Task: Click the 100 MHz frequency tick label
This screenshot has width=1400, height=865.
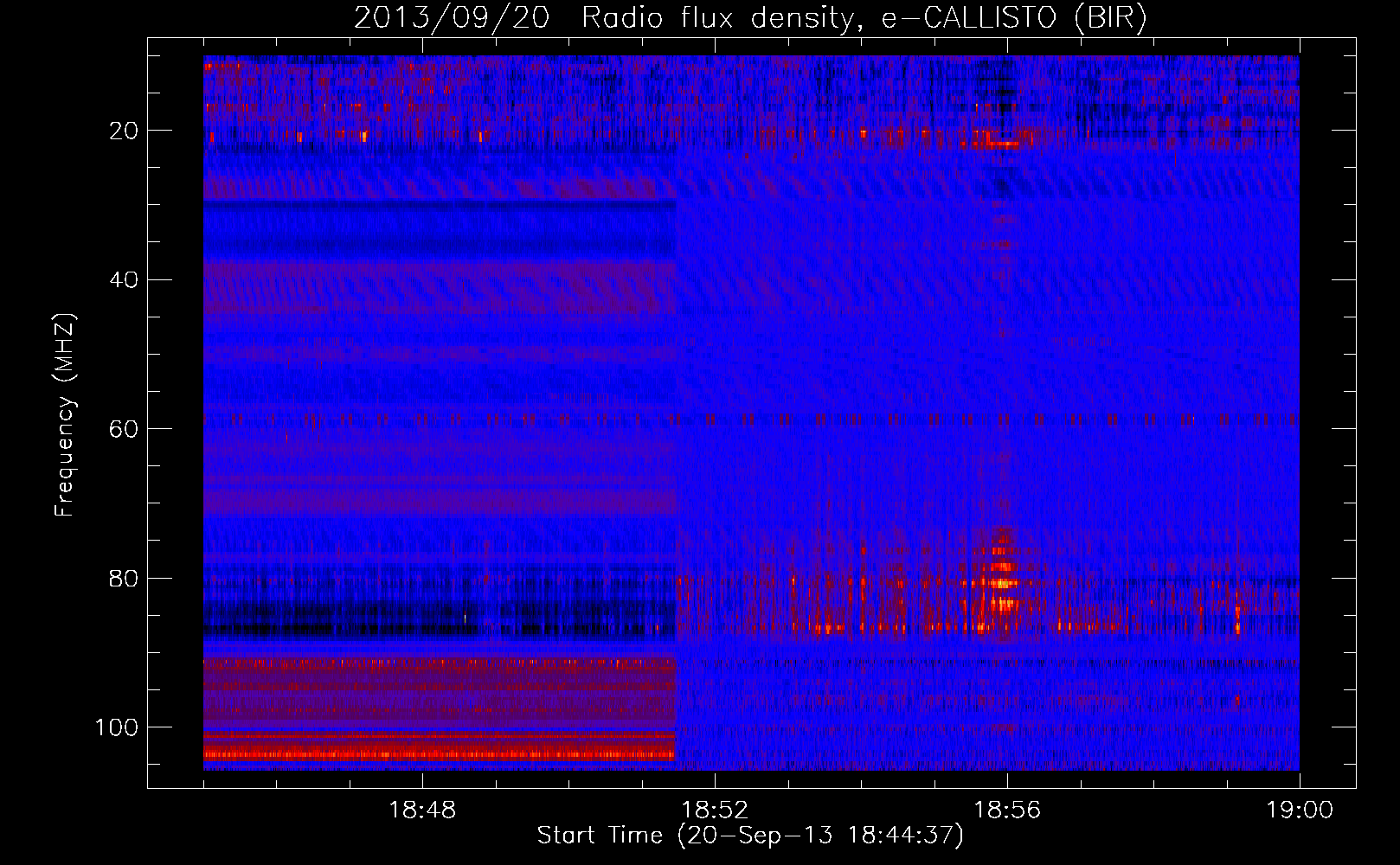Action: (117, 727)
